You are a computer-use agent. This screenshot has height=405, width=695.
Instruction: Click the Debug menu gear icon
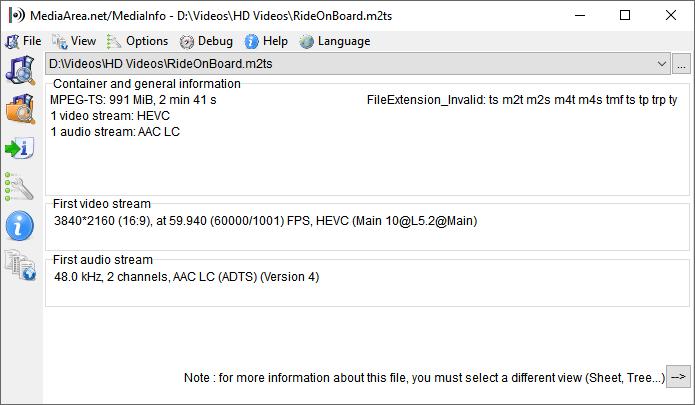click(x=187, y=42)
